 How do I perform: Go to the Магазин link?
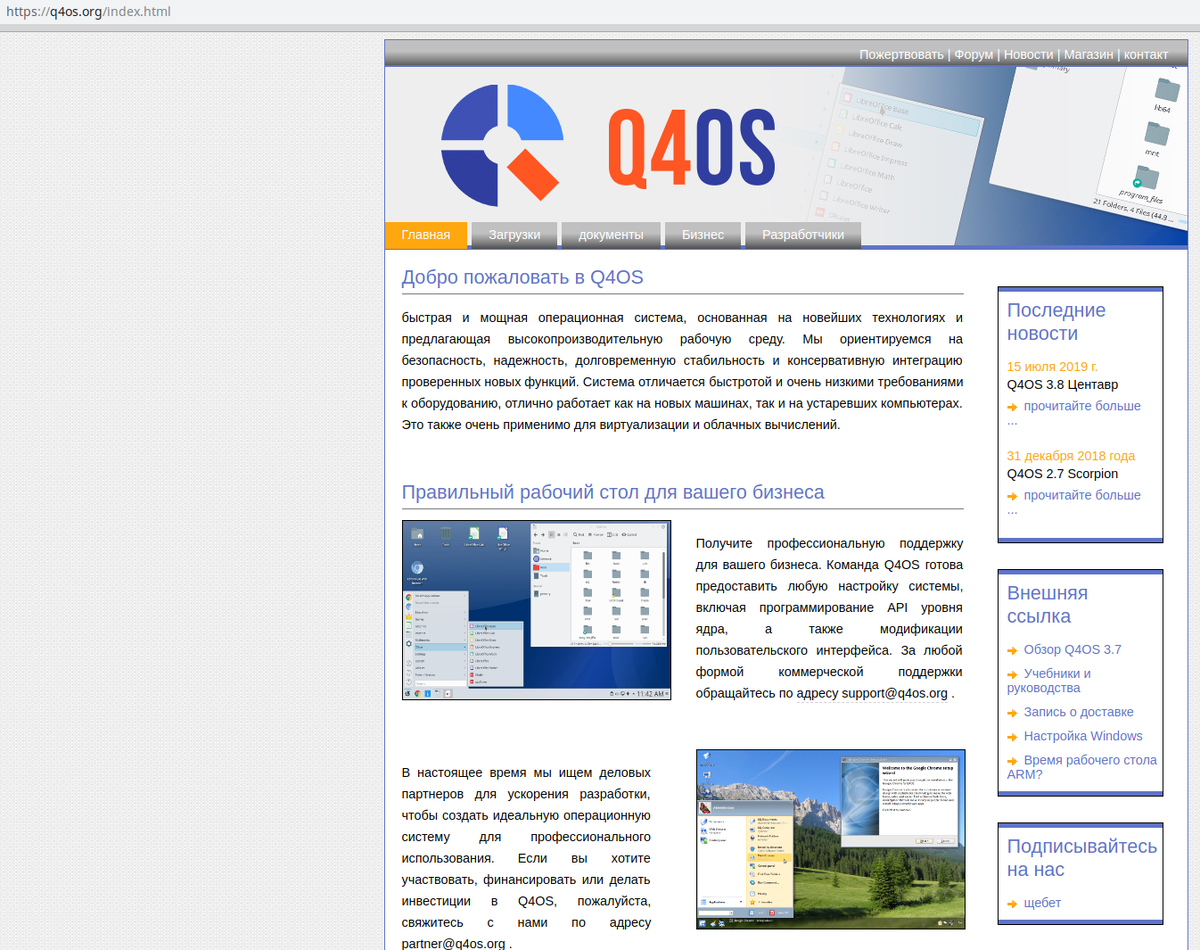(1089, 54)
